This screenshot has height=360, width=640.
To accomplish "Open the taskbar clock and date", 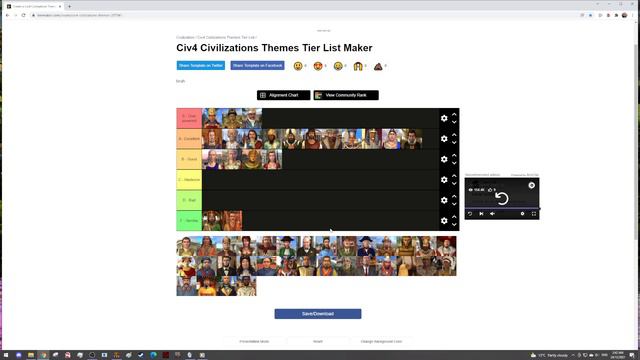I will [x=618, y=355].
